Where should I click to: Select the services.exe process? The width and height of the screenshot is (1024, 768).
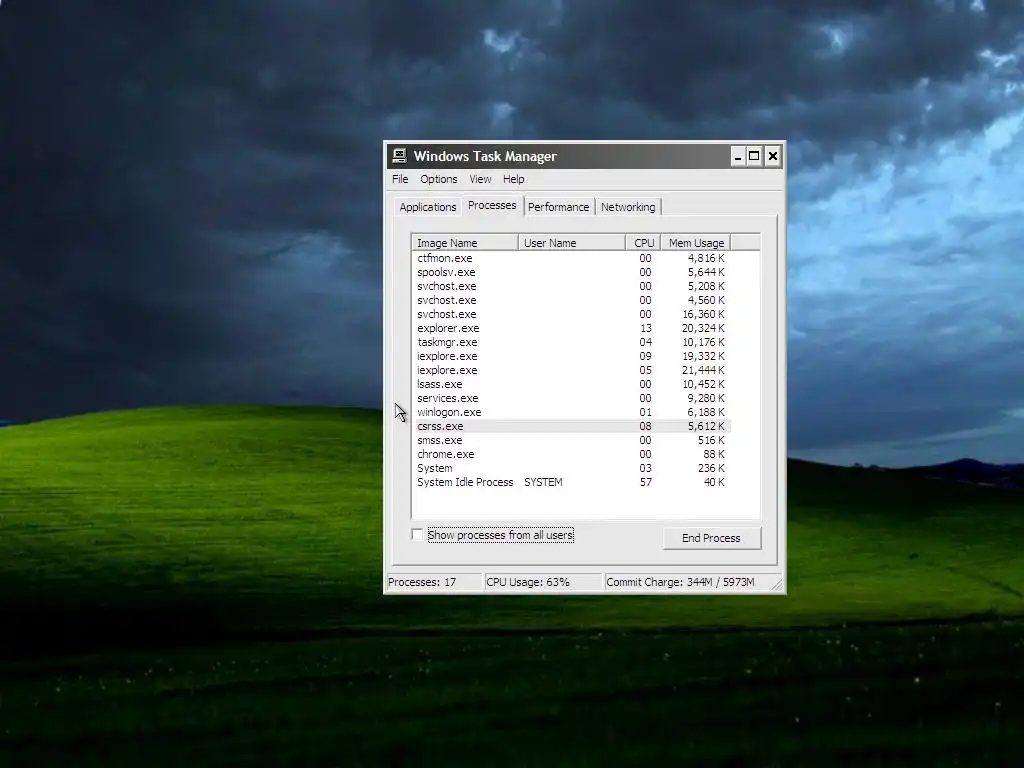coord(572,398)
